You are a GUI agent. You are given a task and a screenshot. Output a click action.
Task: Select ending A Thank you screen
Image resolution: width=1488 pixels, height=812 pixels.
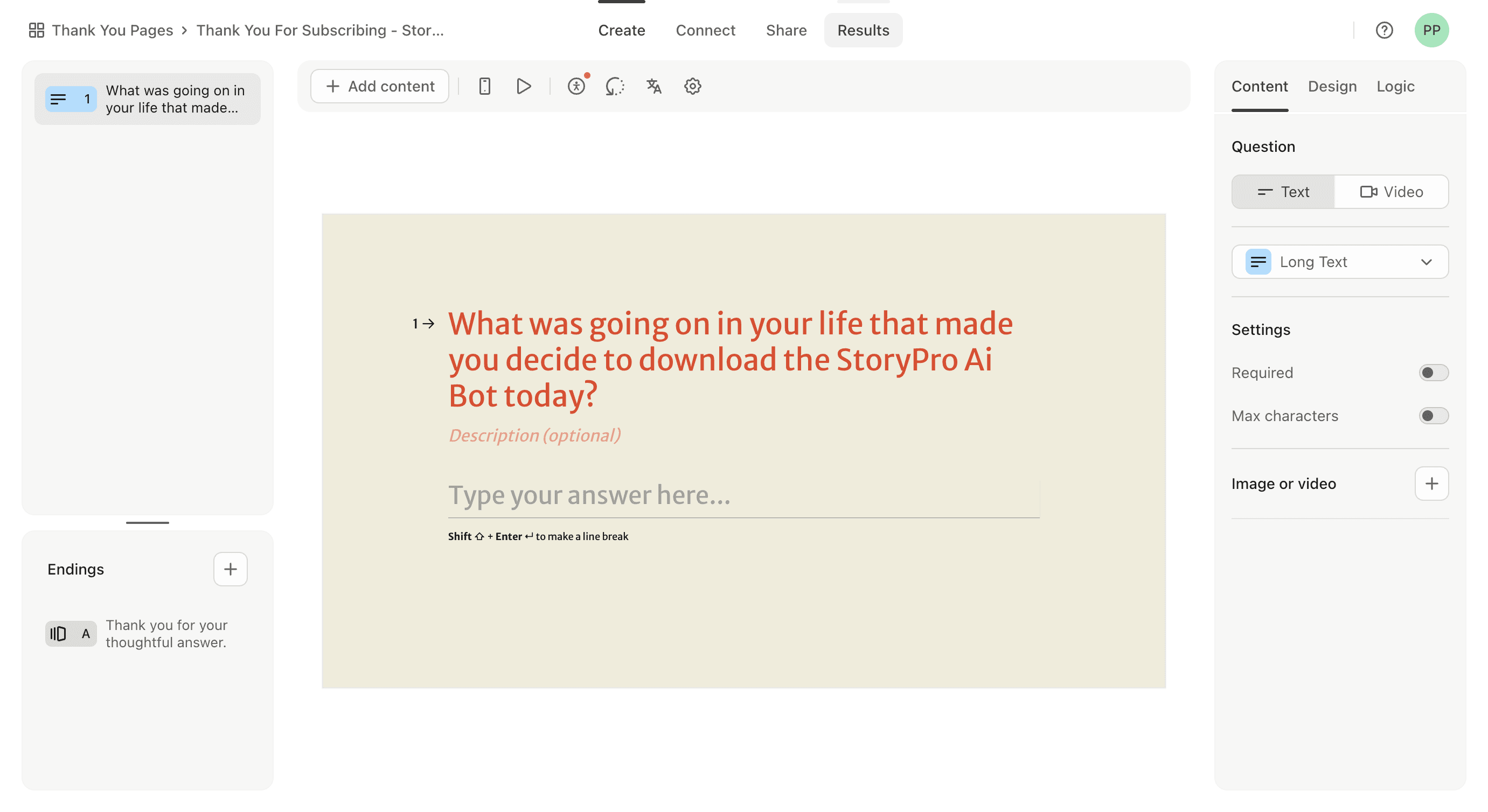(147, 634)
